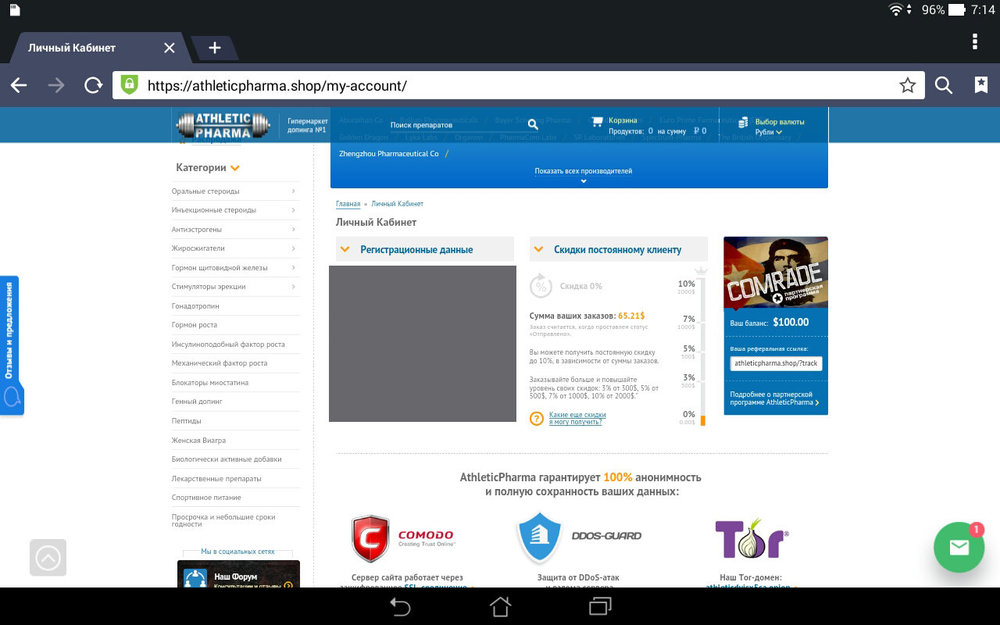Viewport: 1000px width, 625px height.
Task: Click the search magnifier in site header
Action: [533, 125]
